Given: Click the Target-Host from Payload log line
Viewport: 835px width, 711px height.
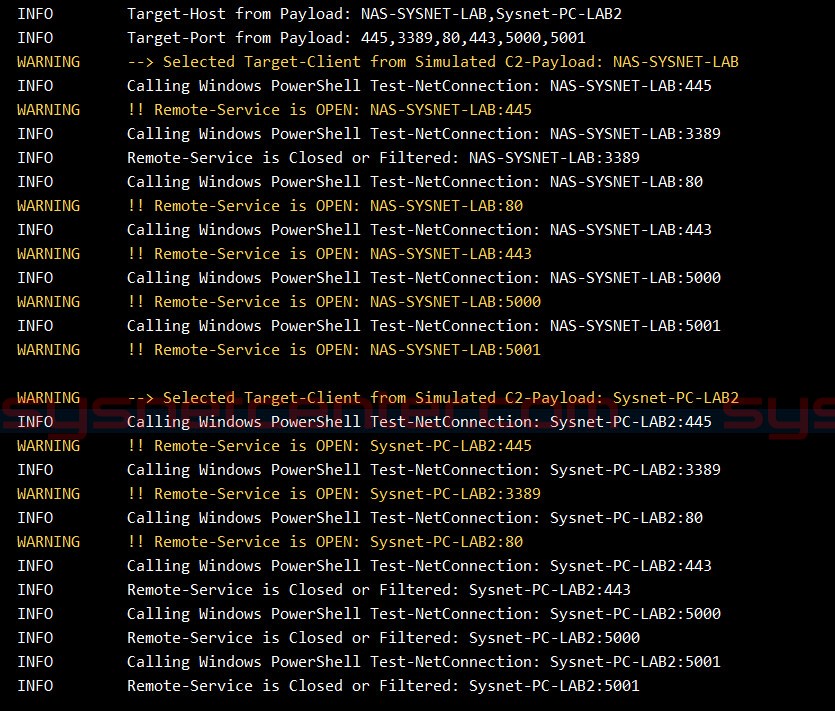Looking at the screenshot, I should pos(320,14).
